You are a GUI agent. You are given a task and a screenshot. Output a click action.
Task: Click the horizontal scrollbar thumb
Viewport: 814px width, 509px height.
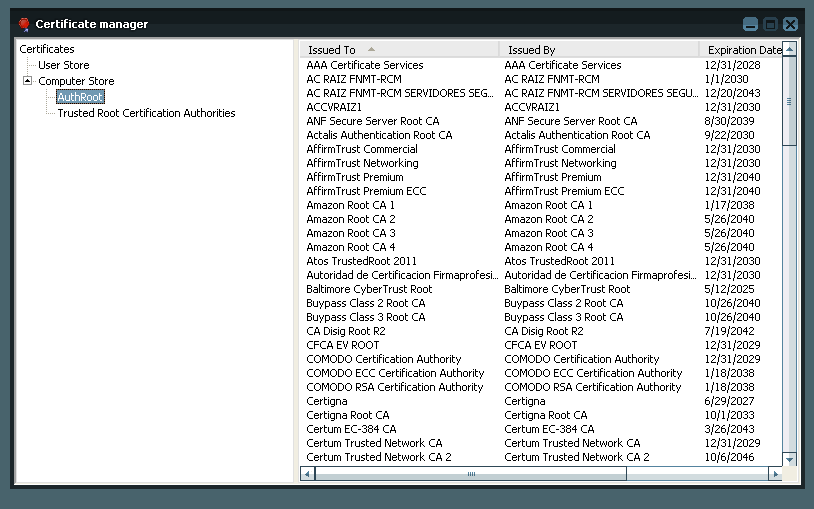tap(471, 474)
